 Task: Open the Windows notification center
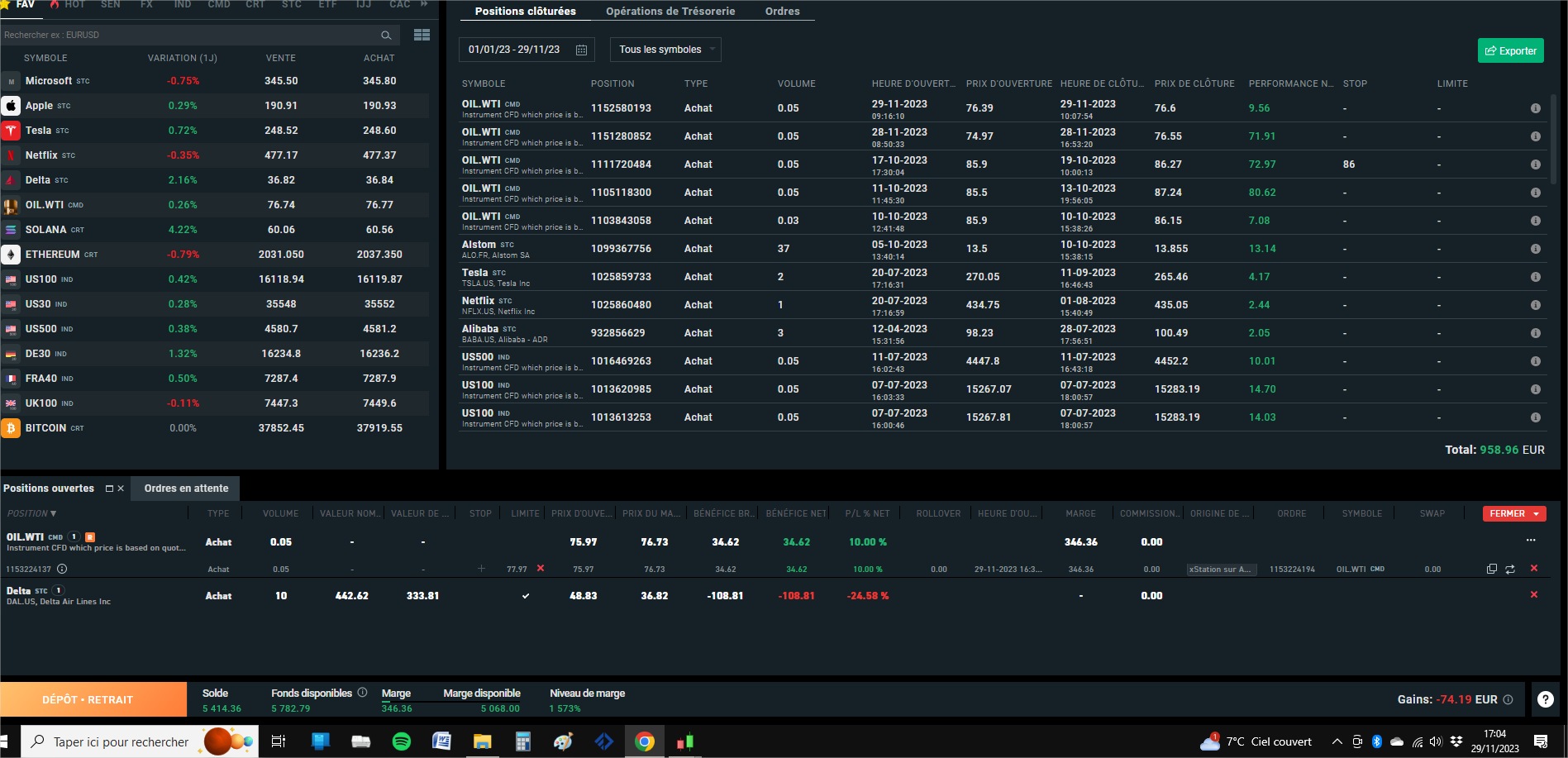click(1541, 741)
